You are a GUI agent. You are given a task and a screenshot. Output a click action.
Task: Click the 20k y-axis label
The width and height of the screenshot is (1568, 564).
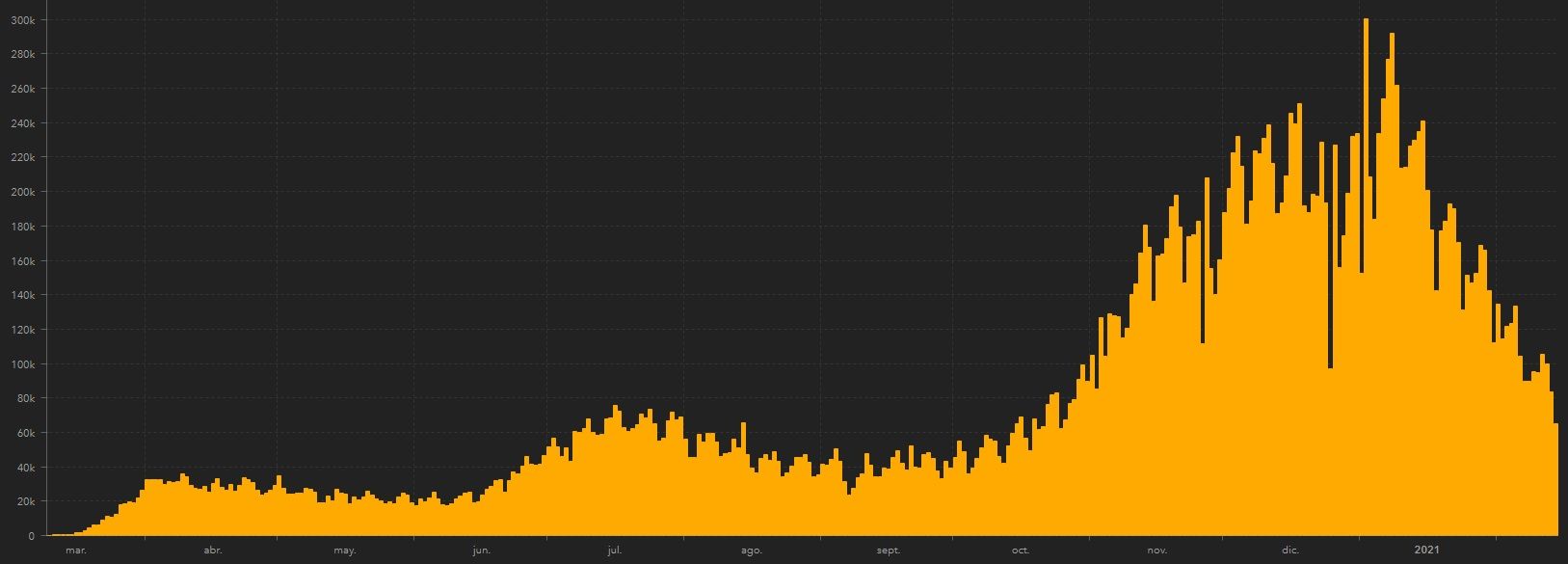click(x=27, y=501)
